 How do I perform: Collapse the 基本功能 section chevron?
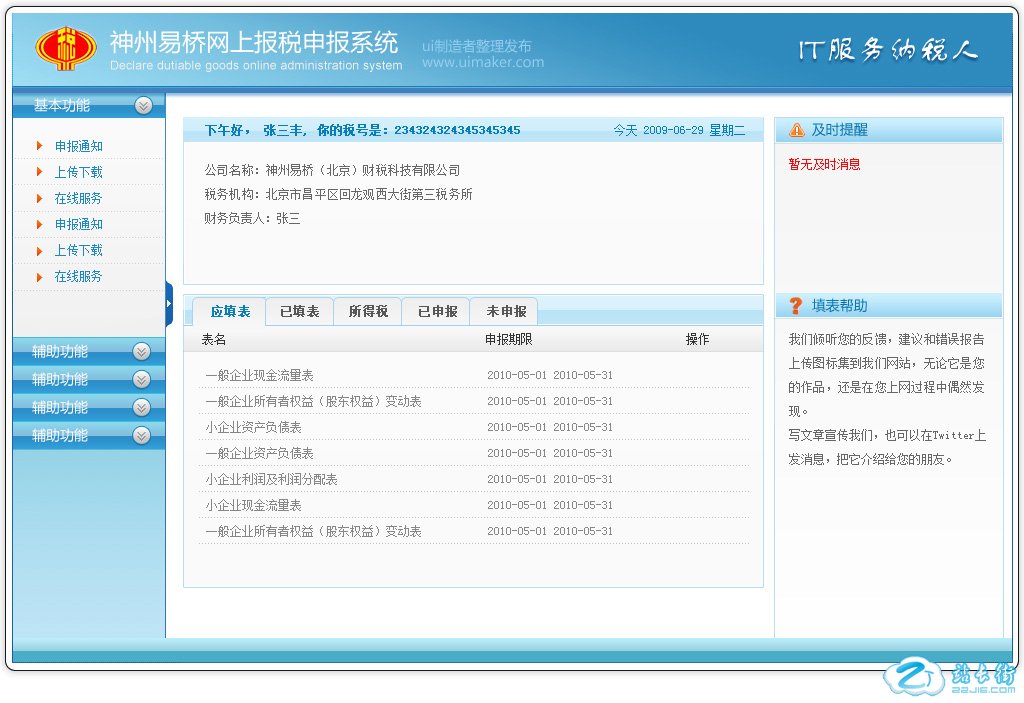tap(143, 105)
